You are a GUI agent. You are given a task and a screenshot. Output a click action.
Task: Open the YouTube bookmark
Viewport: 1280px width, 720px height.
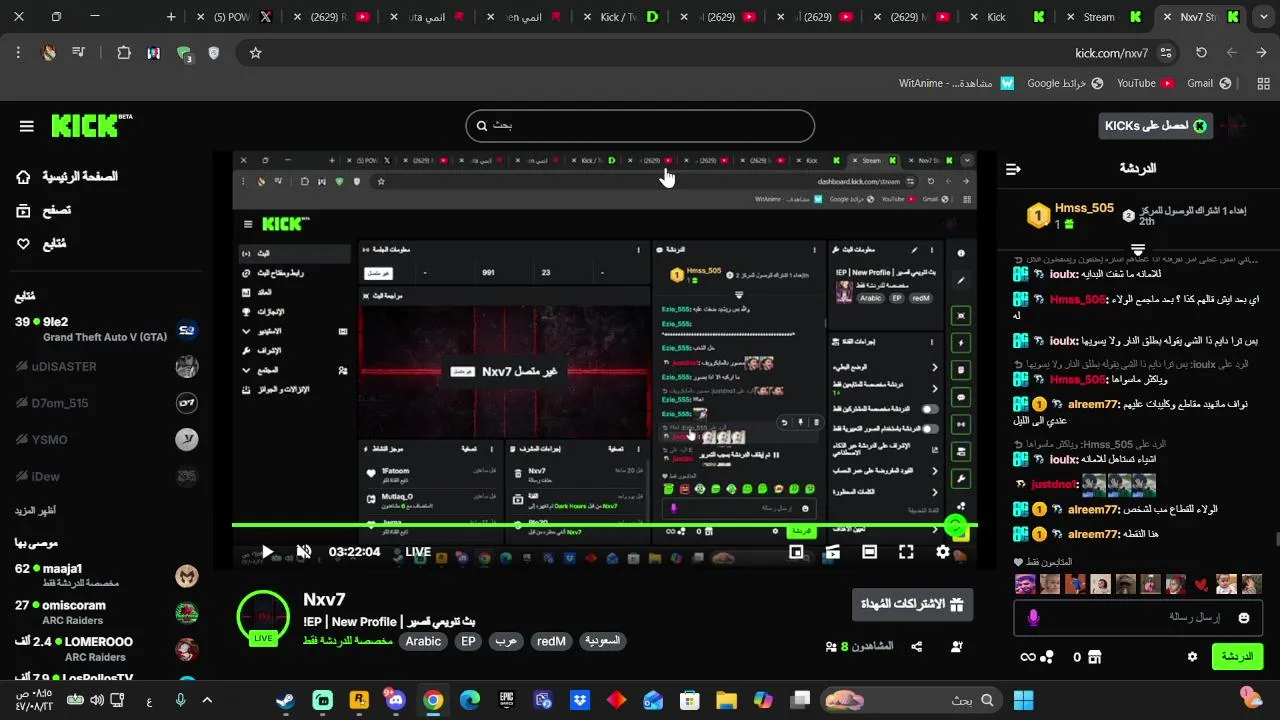tap(1145, 83)
